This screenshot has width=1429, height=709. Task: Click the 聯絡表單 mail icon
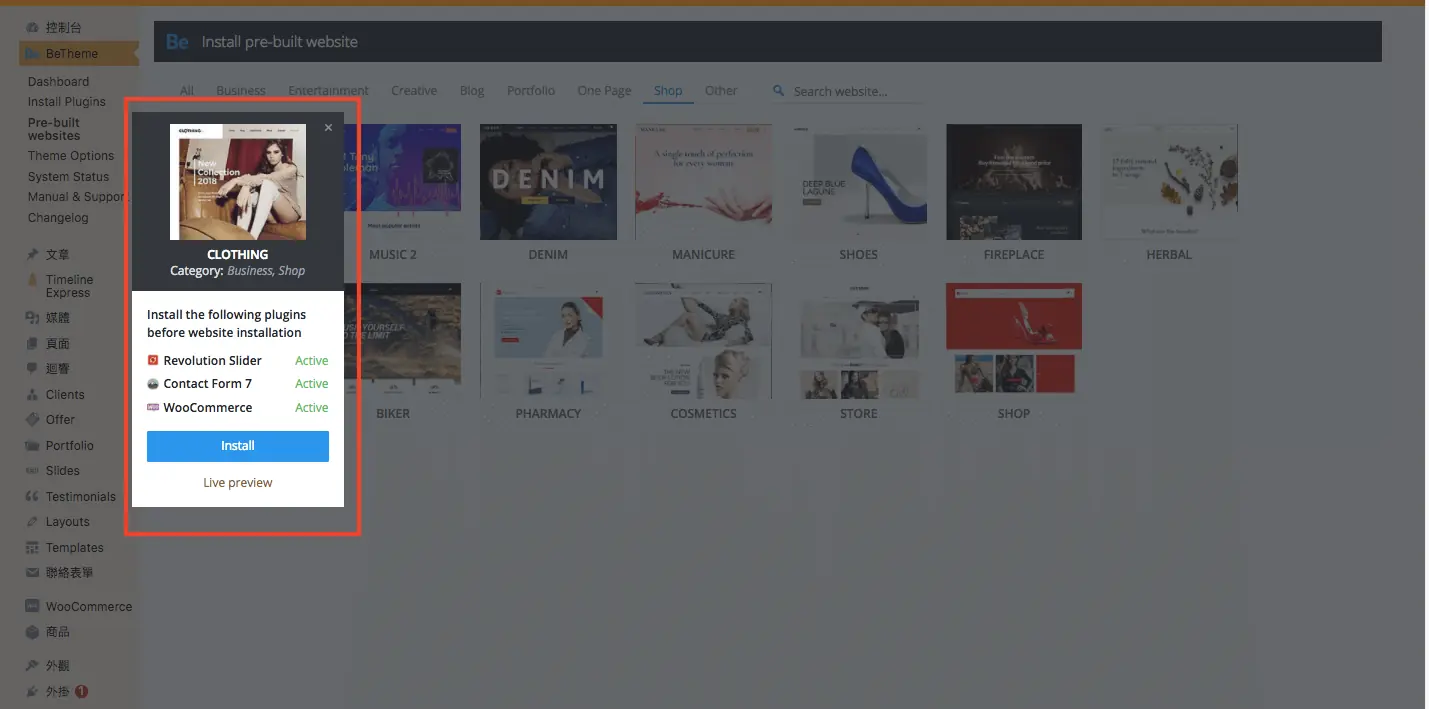[x=33, y=573]
